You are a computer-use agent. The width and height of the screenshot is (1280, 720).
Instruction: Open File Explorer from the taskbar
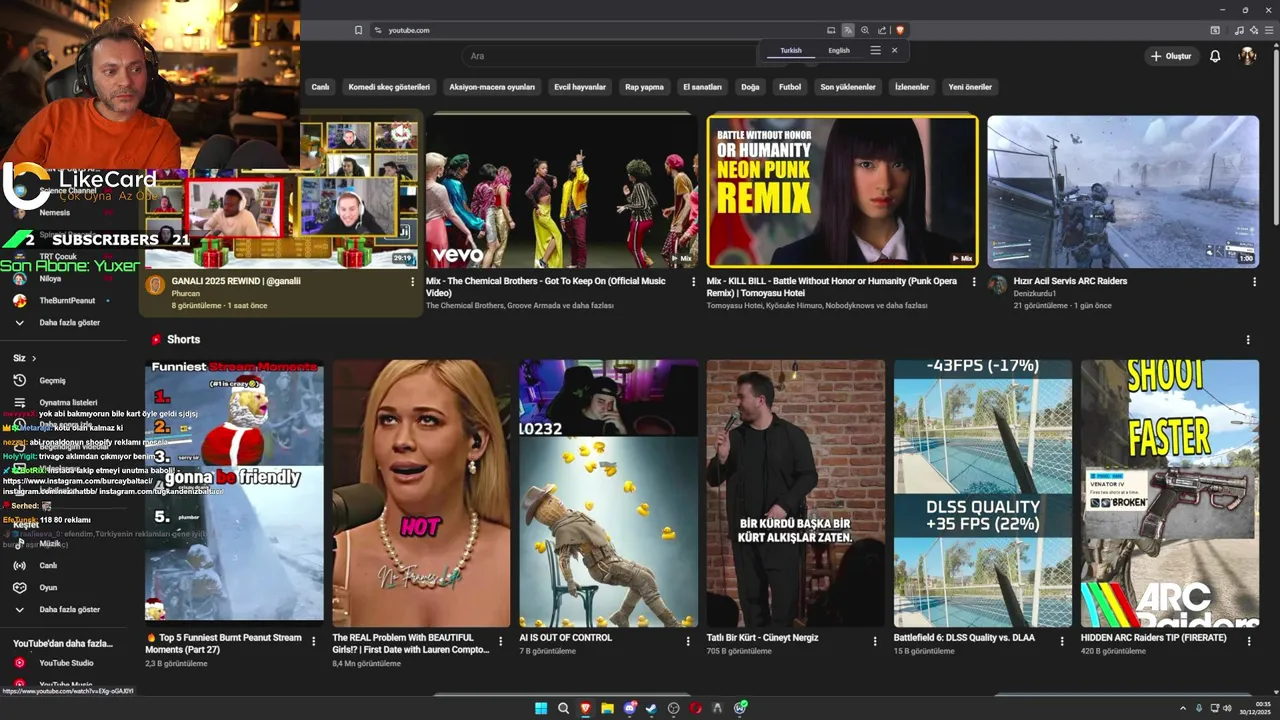click(607, 708)
